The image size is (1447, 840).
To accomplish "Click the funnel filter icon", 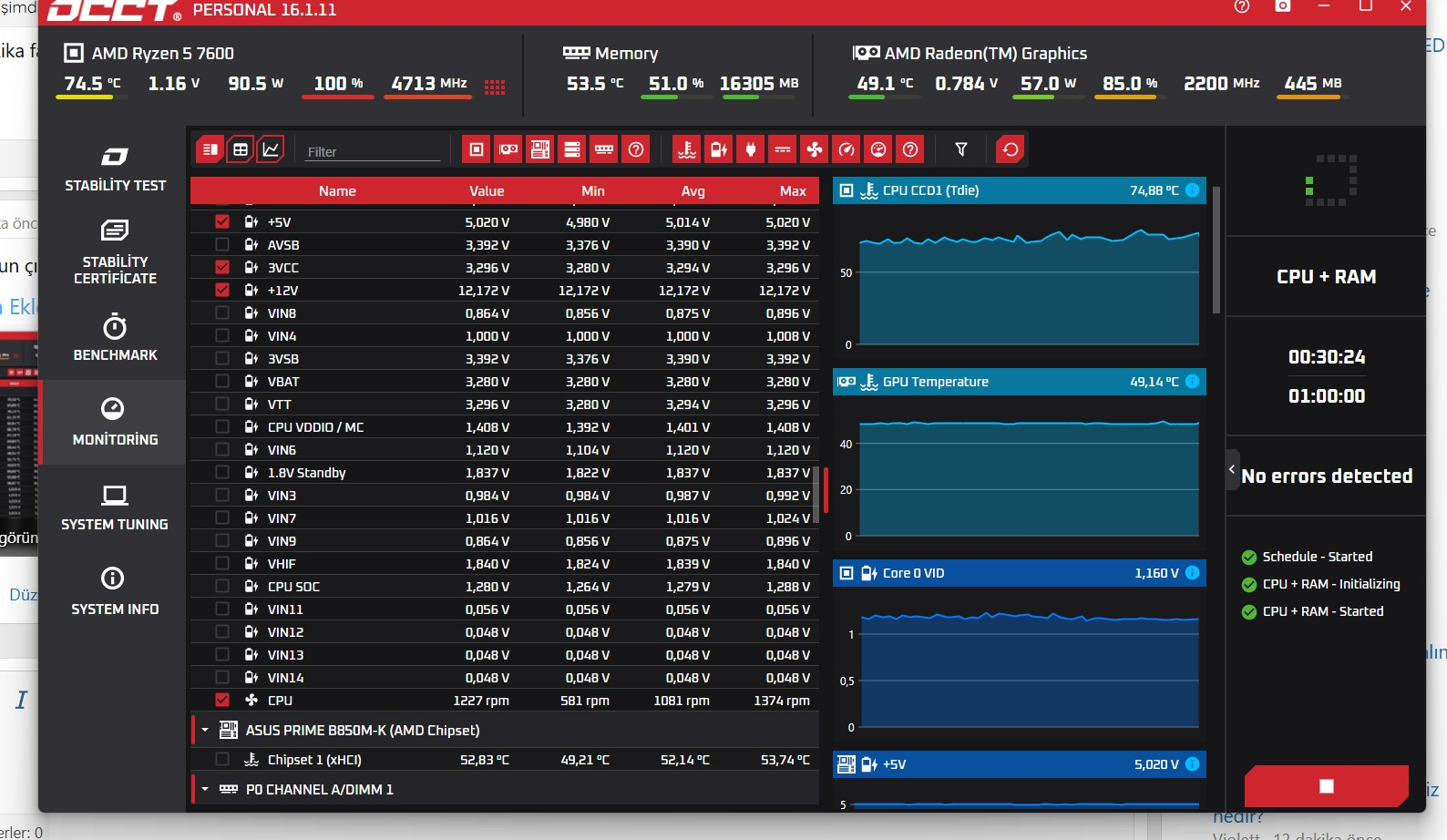I will [961, 149].
